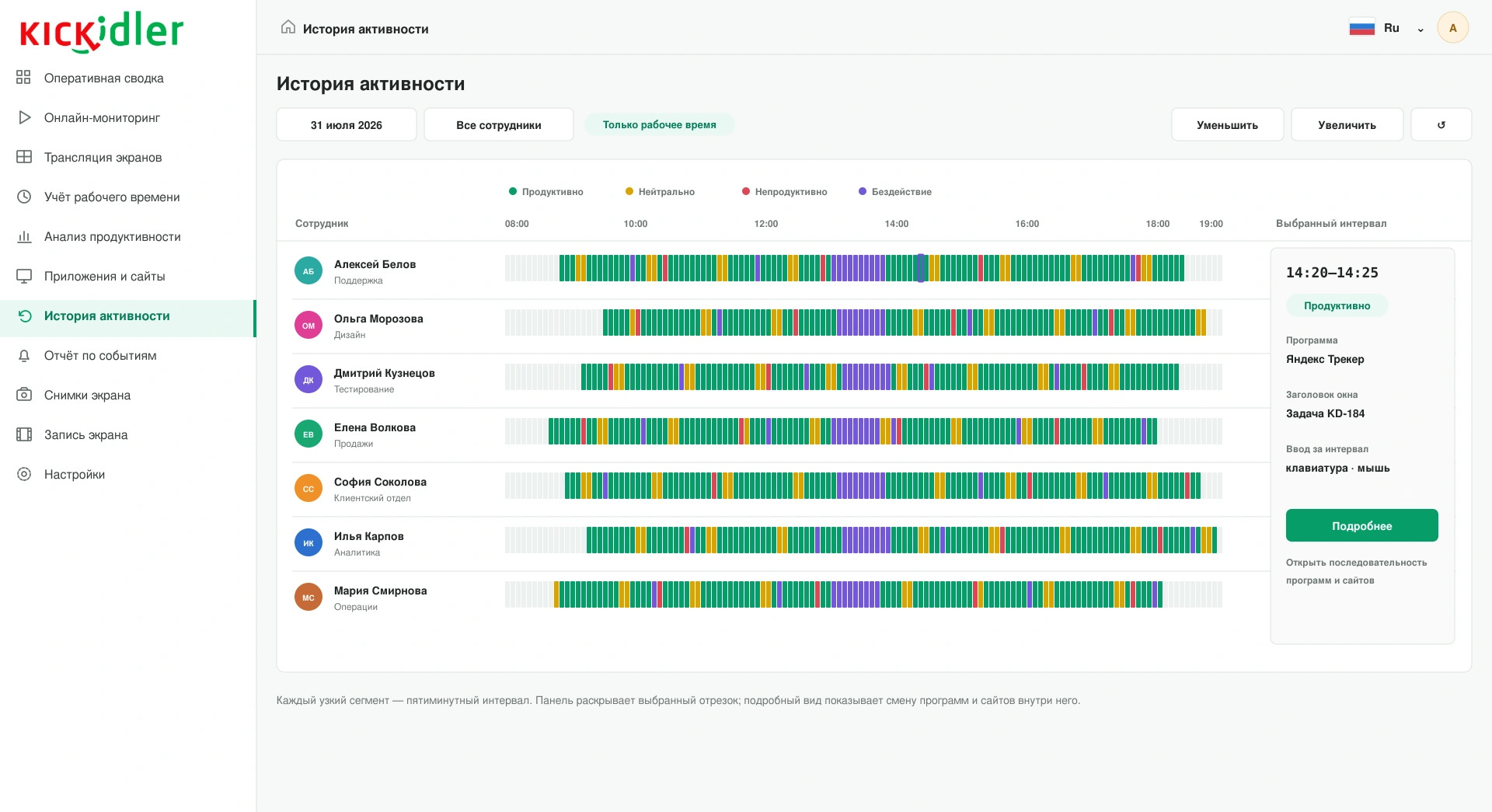The image size is (1492, 812).
Task: Click the Снимки экрана camera icon
Action: [x=24, y=395]
